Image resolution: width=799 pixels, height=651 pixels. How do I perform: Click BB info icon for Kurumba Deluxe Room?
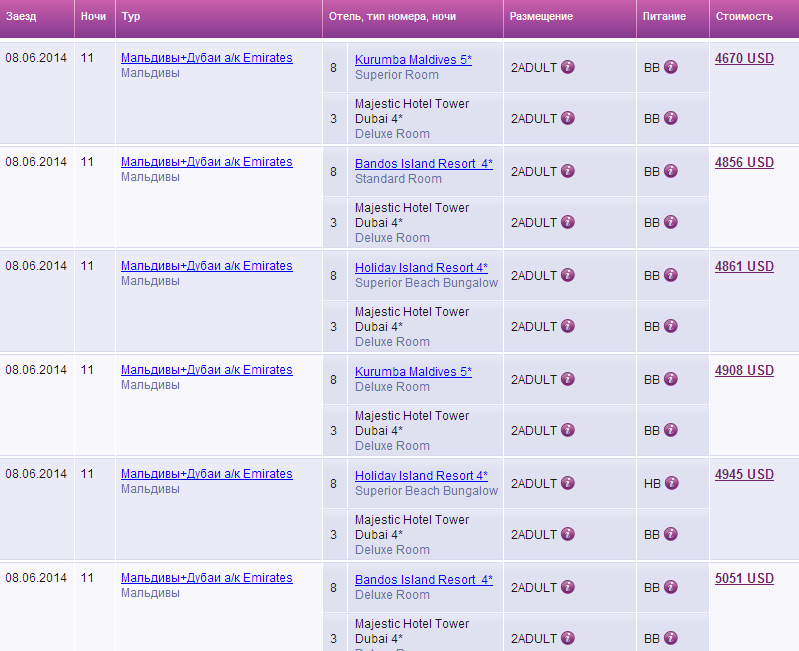[671, 379]
